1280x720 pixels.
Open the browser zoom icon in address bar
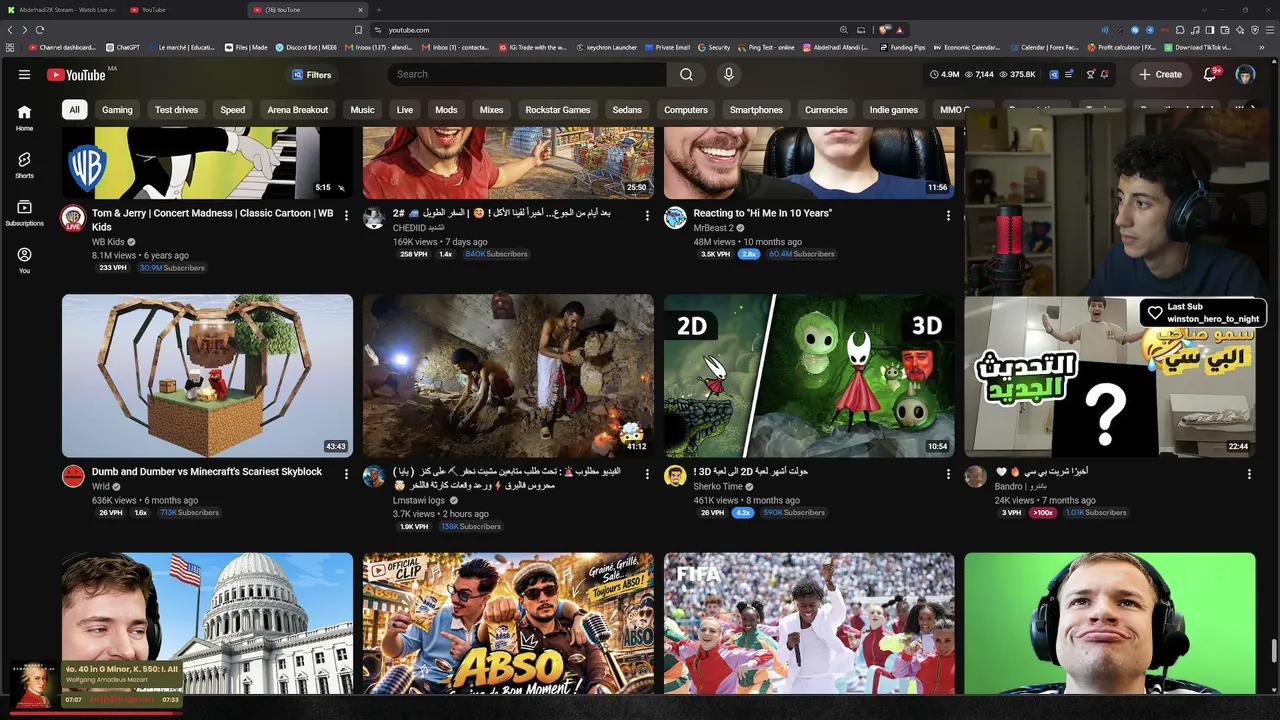[844, 30]
